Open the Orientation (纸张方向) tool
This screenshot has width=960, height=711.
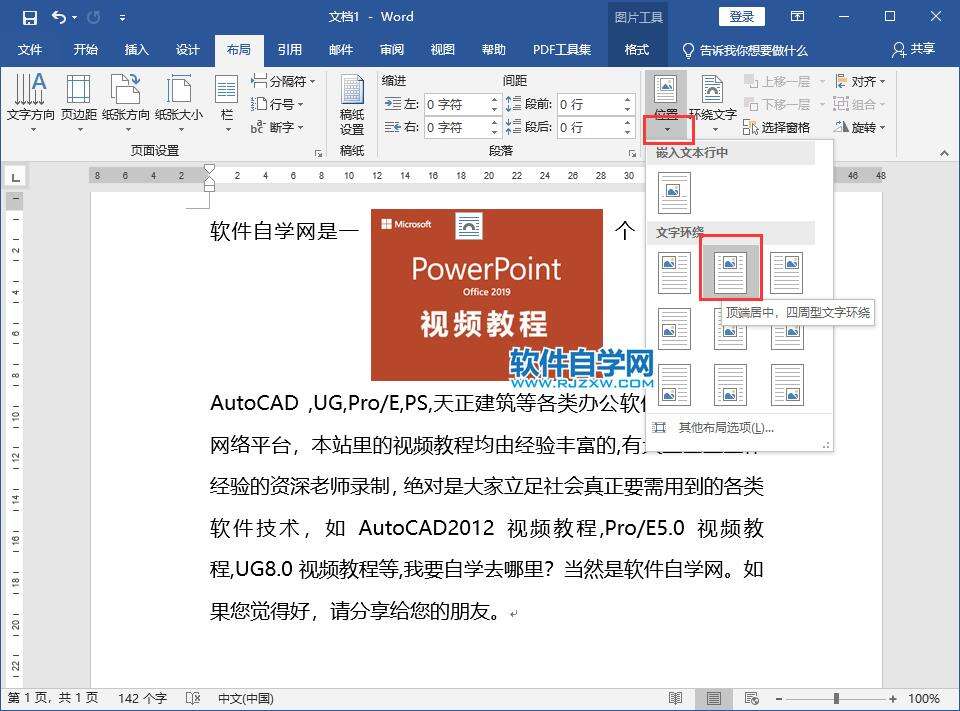126,102
